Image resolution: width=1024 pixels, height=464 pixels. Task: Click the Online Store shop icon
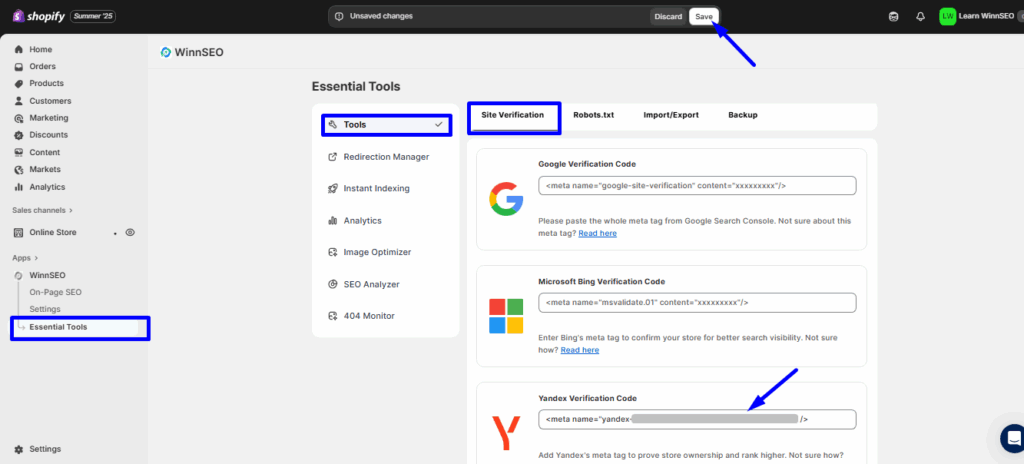(x=18, y=232)
